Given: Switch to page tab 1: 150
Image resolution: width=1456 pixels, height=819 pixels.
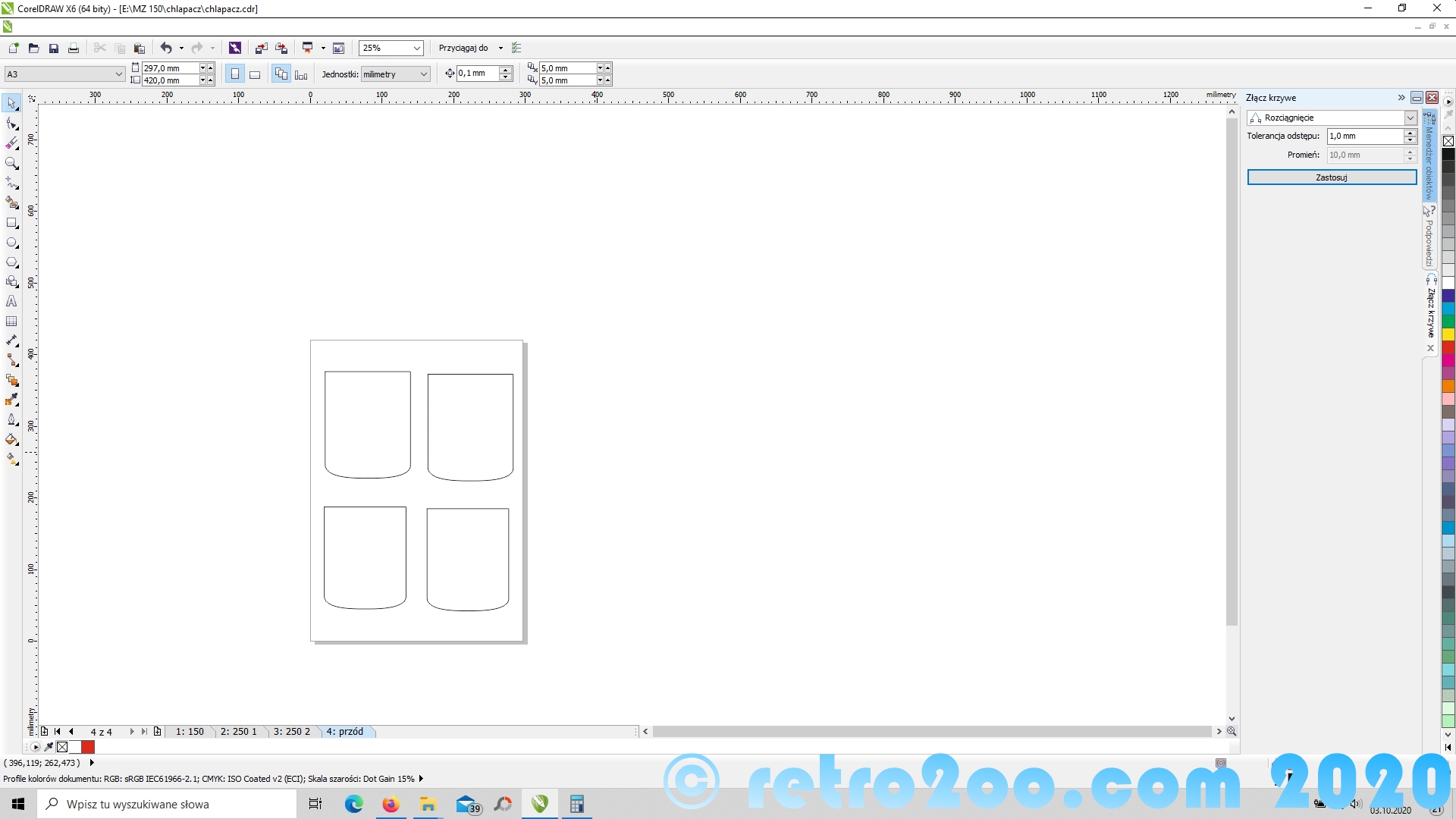Looking at the screenshot, I should tap(190, 732).
